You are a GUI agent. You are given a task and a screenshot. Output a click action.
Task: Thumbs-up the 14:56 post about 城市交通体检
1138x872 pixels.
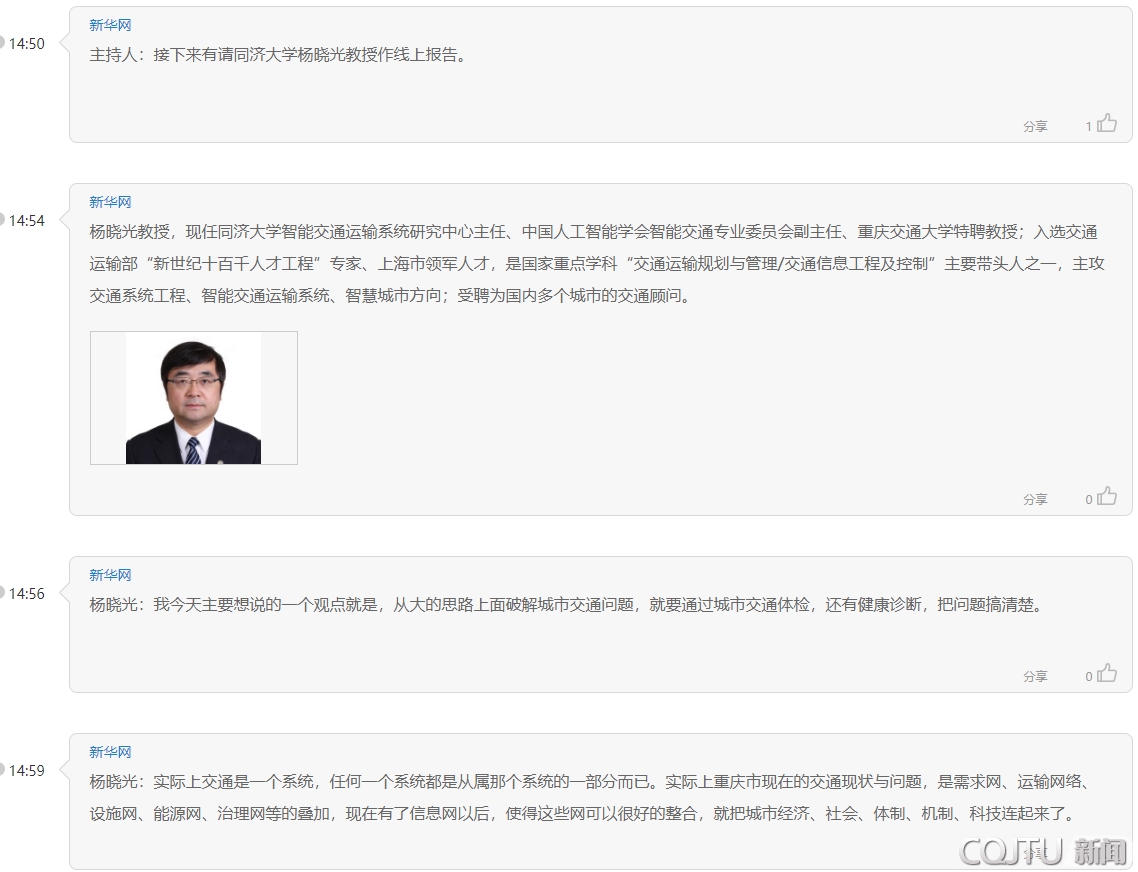[x=1107, y=674]
